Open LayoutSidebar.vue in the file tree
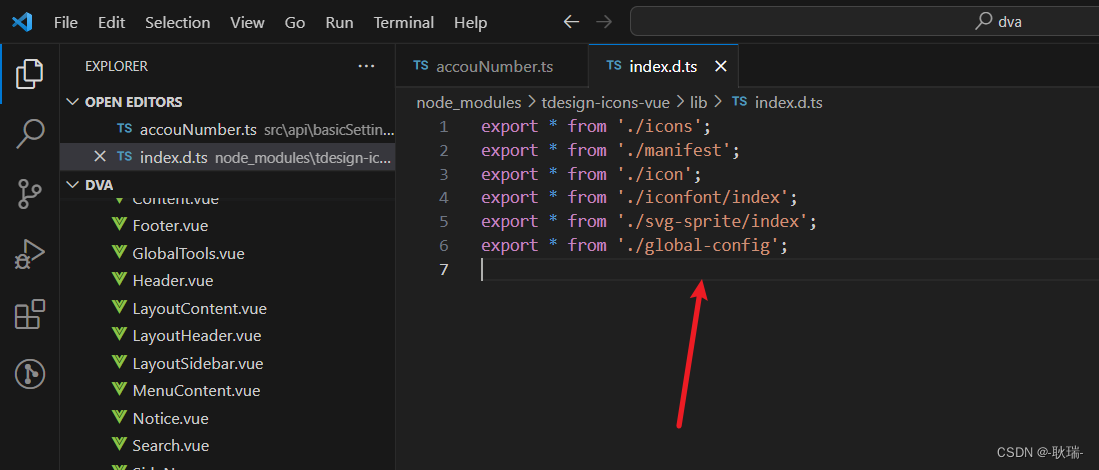The width and height of the screenshot is (1099, 470). [198, 364]
